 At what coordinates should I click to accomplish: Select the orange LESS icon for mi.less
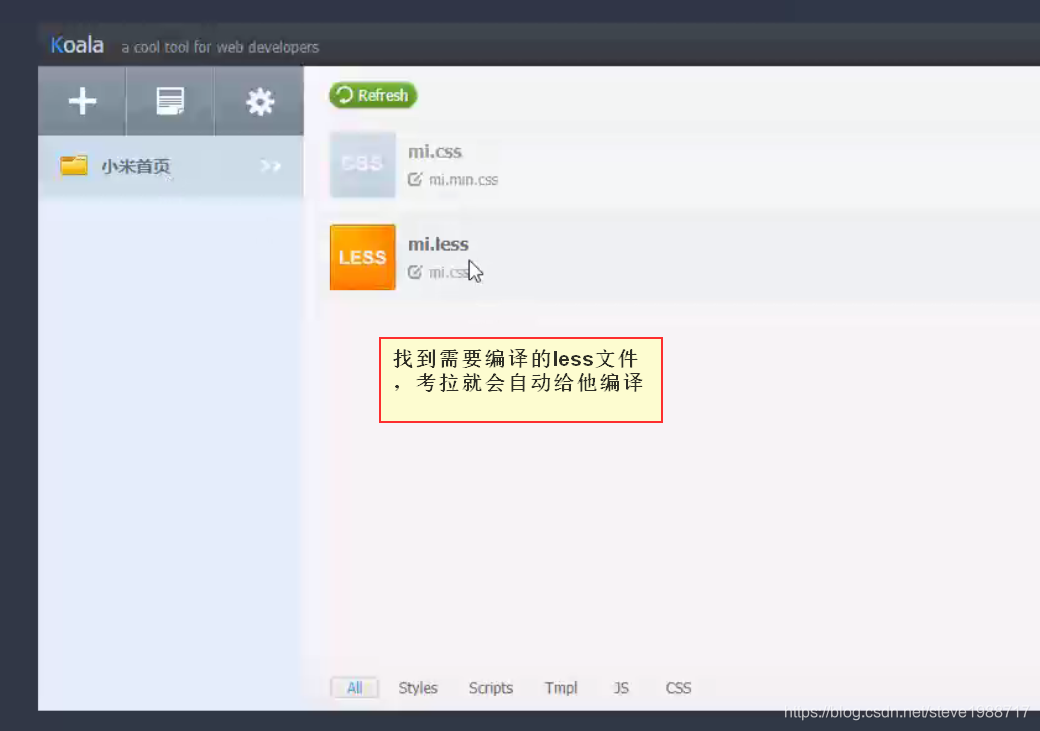pyautogui.click(x=362, y=257)
